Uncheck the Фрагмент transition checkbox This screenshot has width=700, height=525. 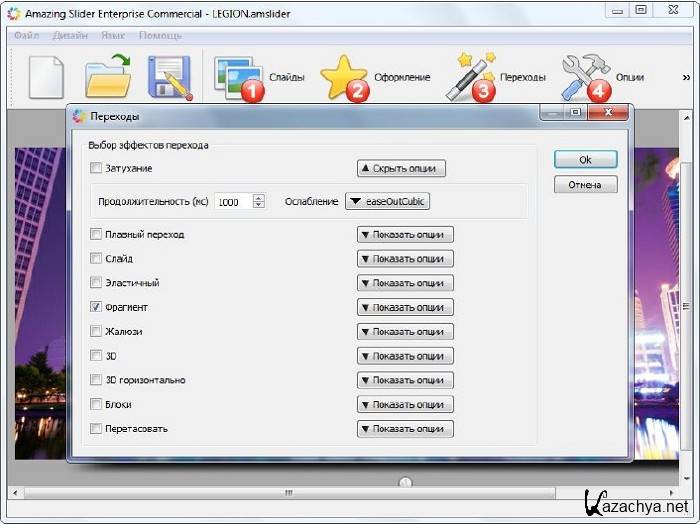coord(96,307)
